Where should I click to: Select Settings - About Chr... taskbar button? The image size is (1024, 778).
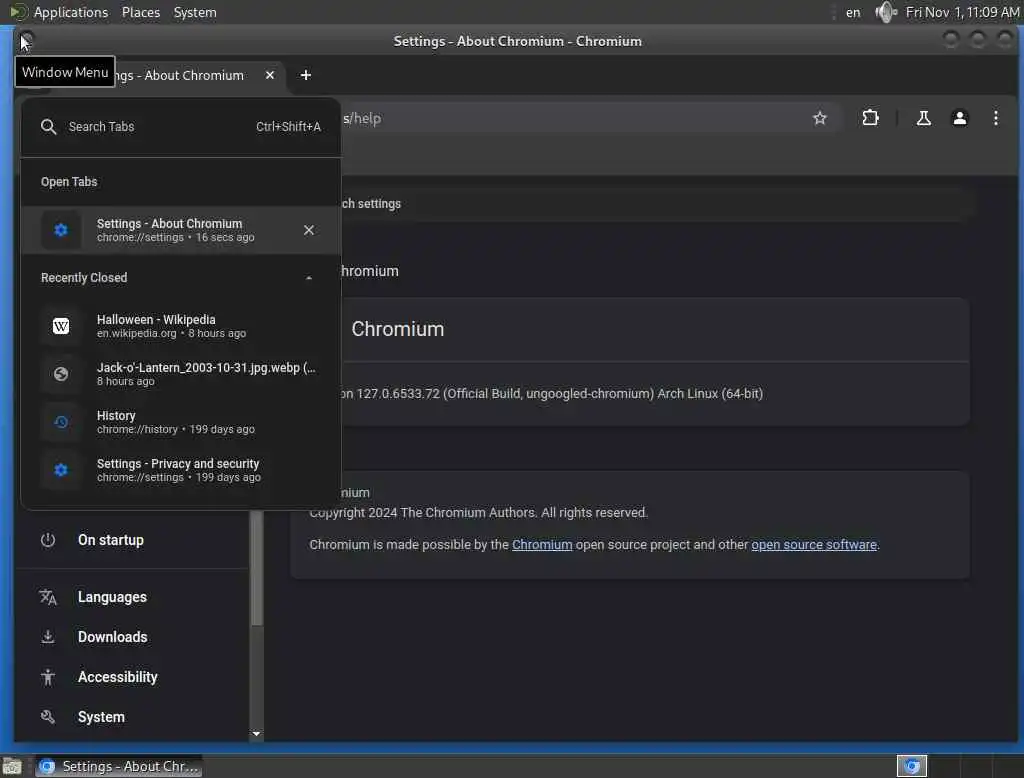click(x=119, y=766)
